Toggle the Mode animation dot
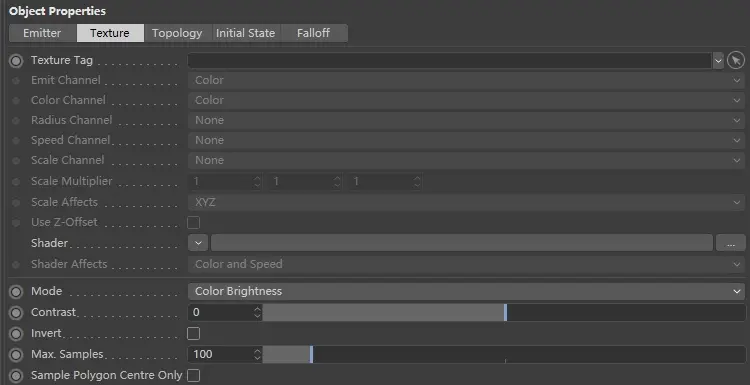 pyautogui.click(x=16, y=292)
